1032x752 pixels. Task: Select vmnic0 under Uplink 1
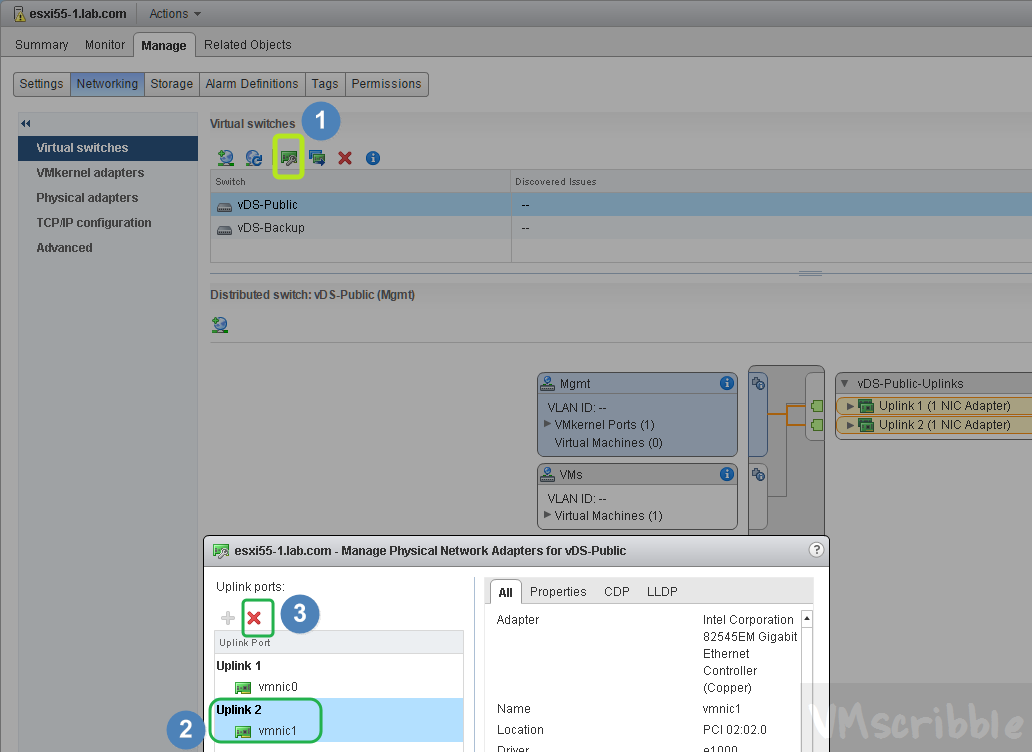point(278,687)
